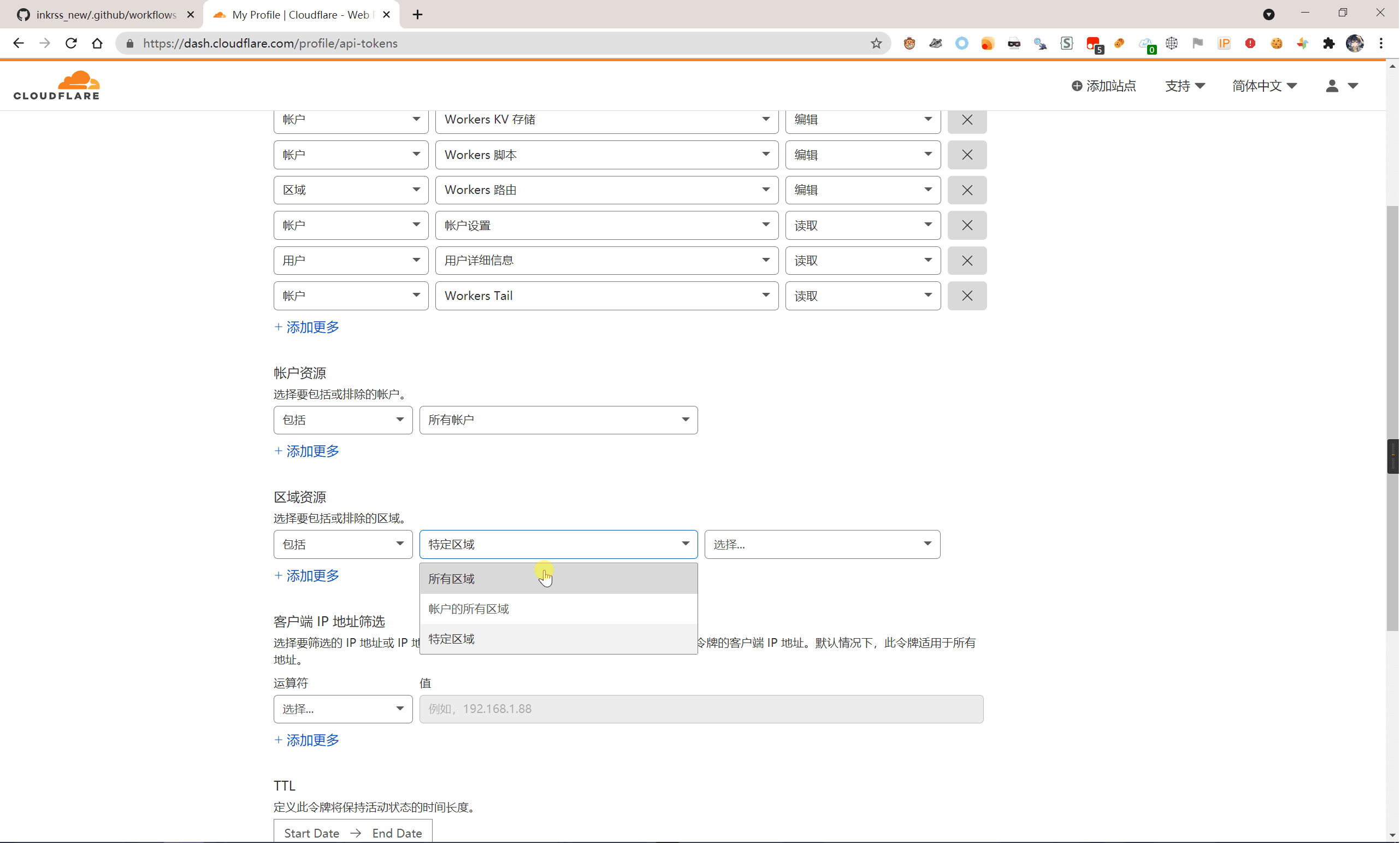The image size is (1400, 843).
Task: Remove the Workers KV 存储 permission row
Action: pos(967,120)
